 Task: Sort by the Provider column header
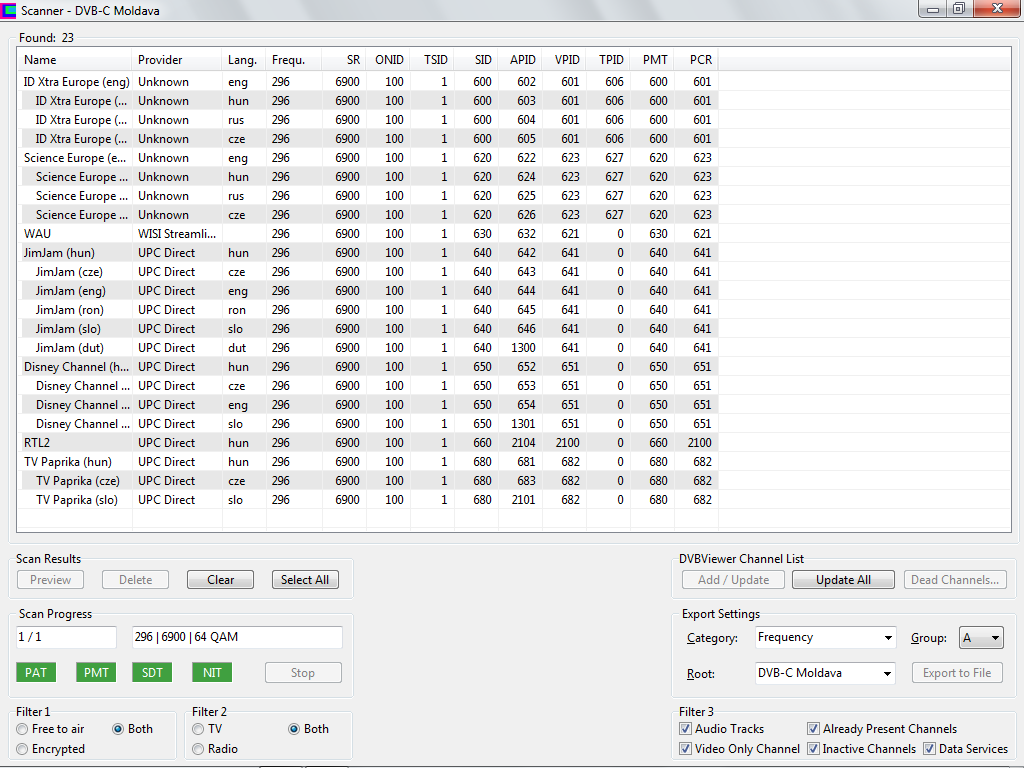176,59
